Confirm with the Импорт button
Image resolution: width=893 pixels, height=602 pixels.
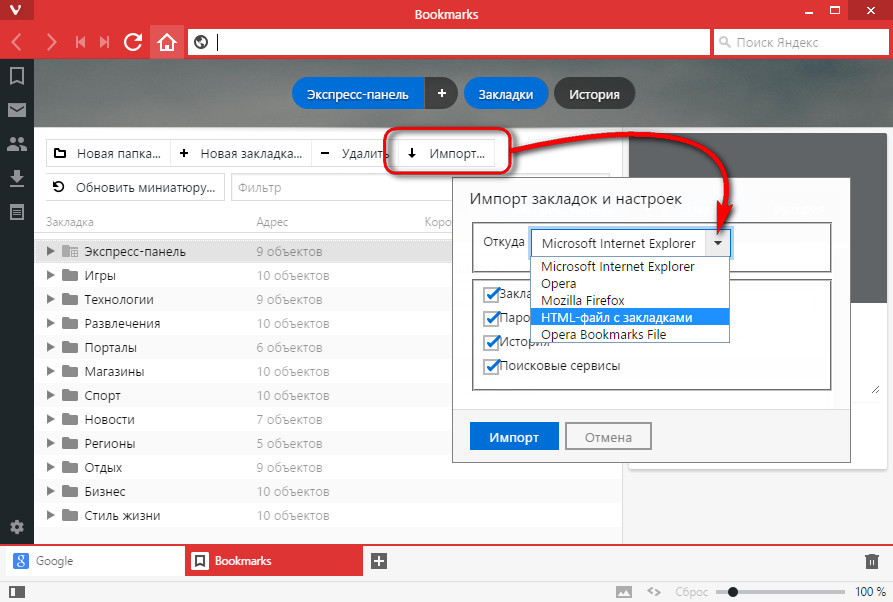(514, 437)
